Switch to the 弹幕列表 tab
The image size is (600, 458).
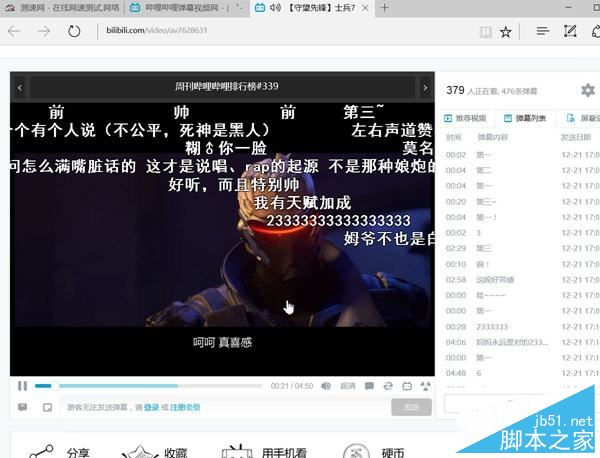point(525,118)
